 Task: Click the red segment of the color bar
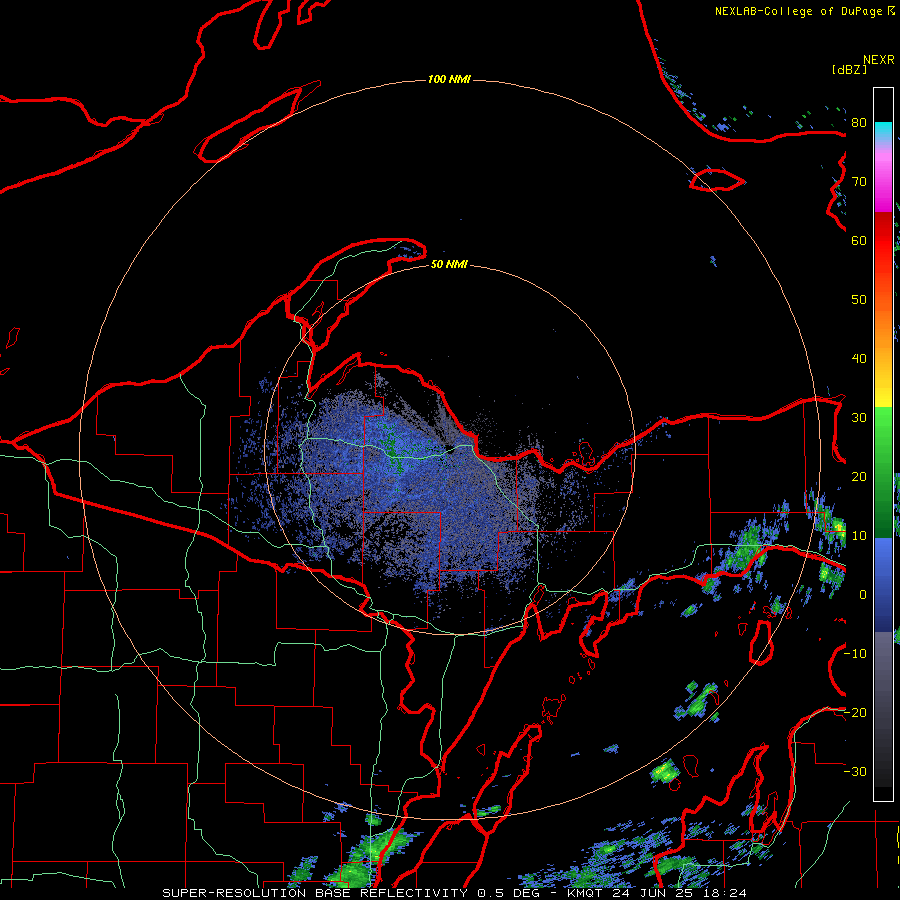point(883,241)
